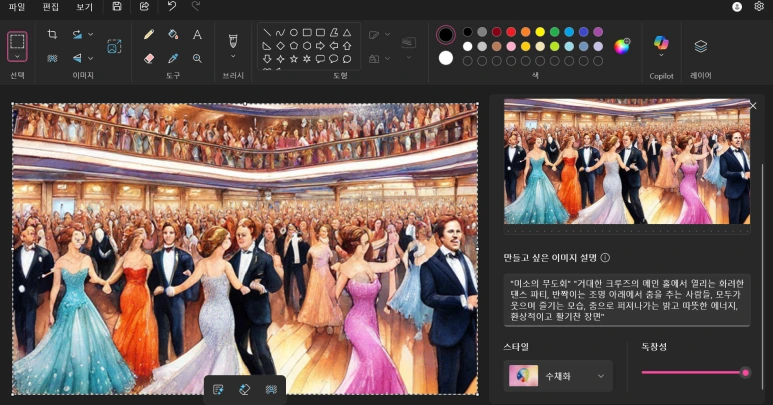Open the 편집 menu
Image resolution: width=773 pixels, height=405 pixels.
tap(51, 6)
